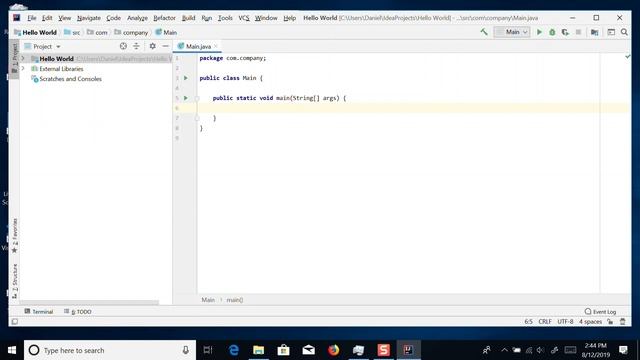Toggle the Favorites side tool button
This screenshot has width=640, height=360.
click(x=14, y=236)
